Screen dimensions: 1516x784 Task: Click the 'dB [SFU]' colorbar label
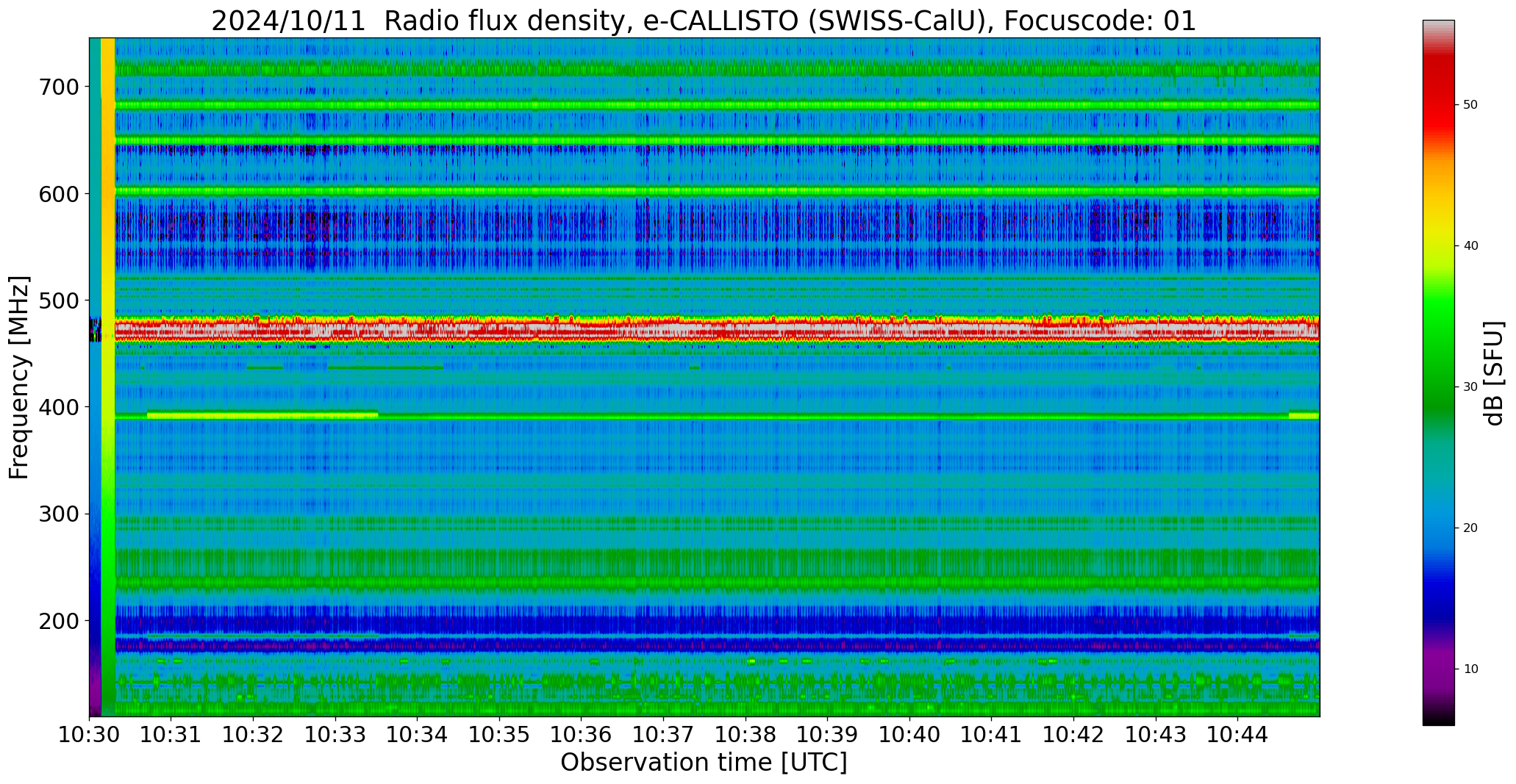coord(1494,373)
